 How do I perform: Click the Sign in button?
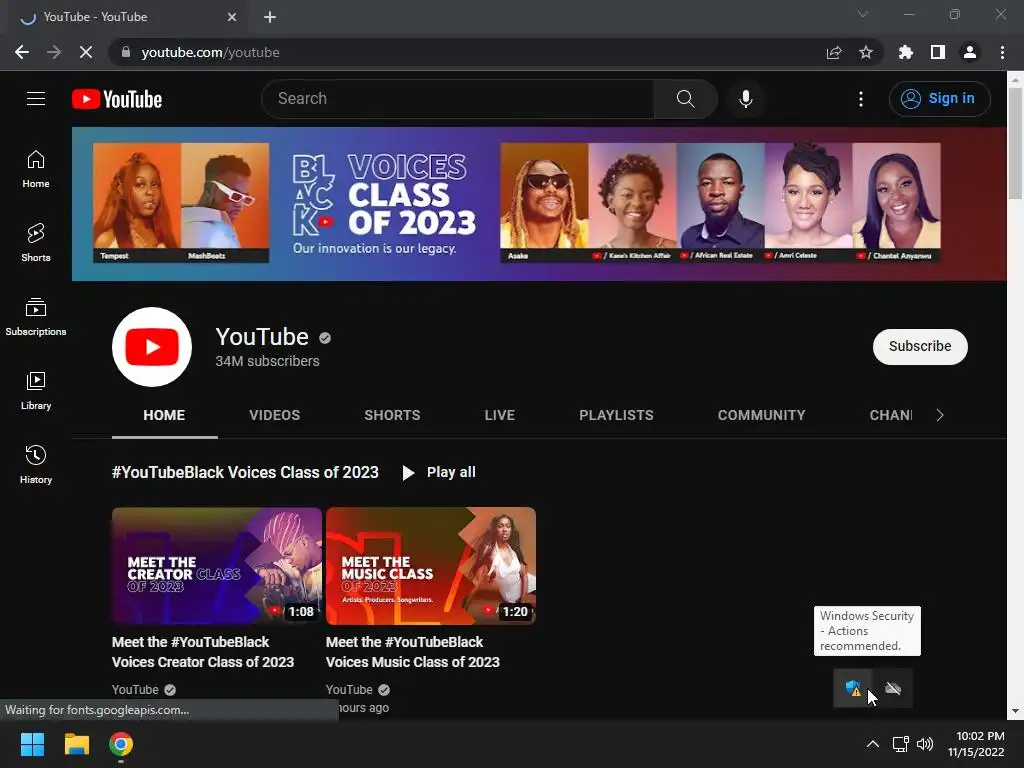coord(939,99)
